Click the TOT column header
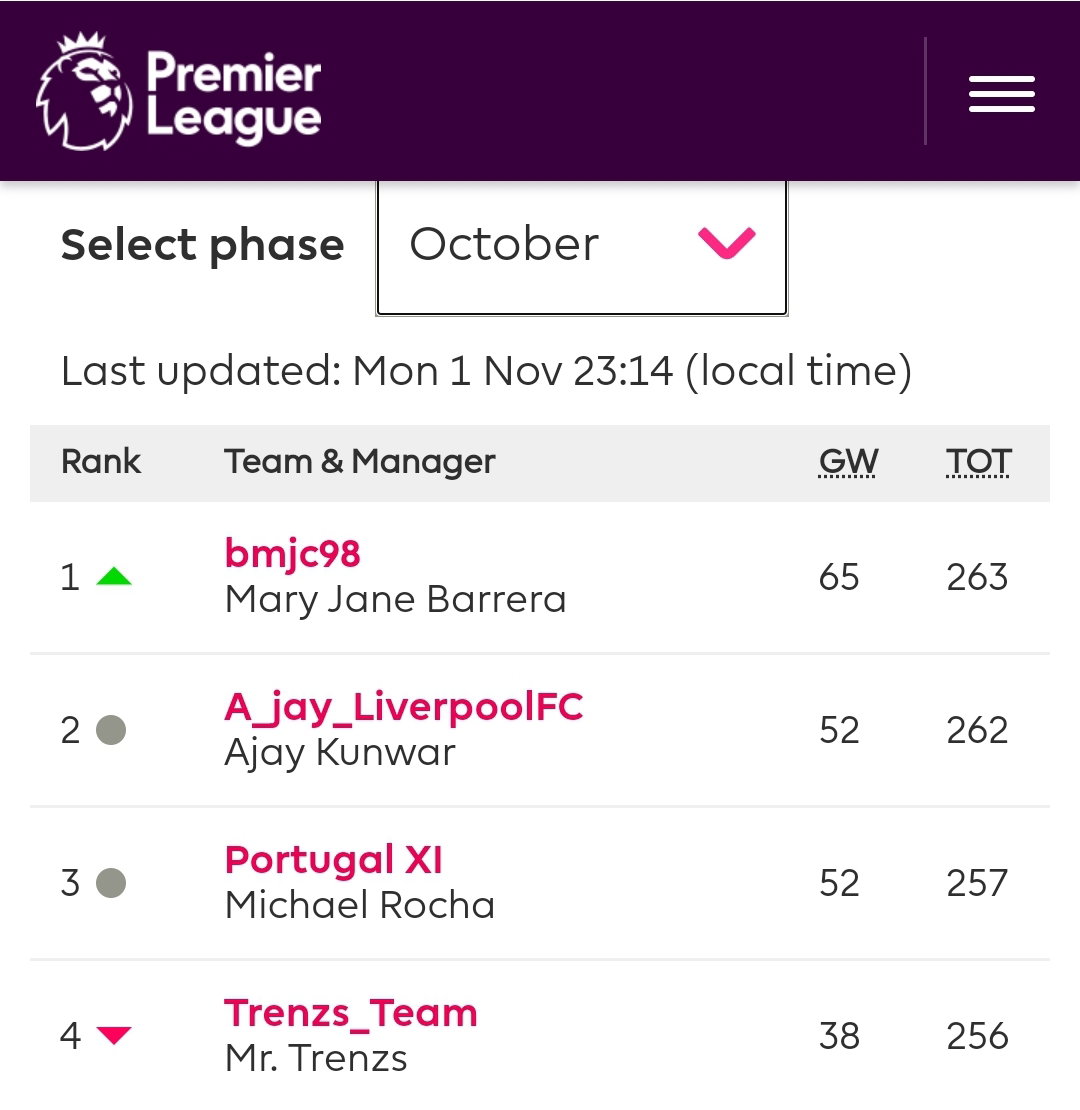This screenshot has width=1080, height=1110. coord(978,462)
